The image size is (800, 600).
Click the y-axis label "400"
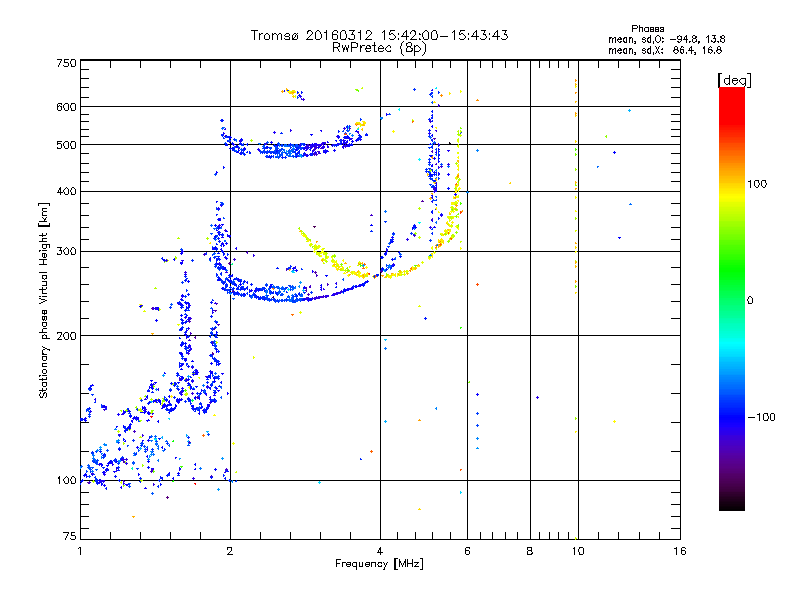point(66,192)
